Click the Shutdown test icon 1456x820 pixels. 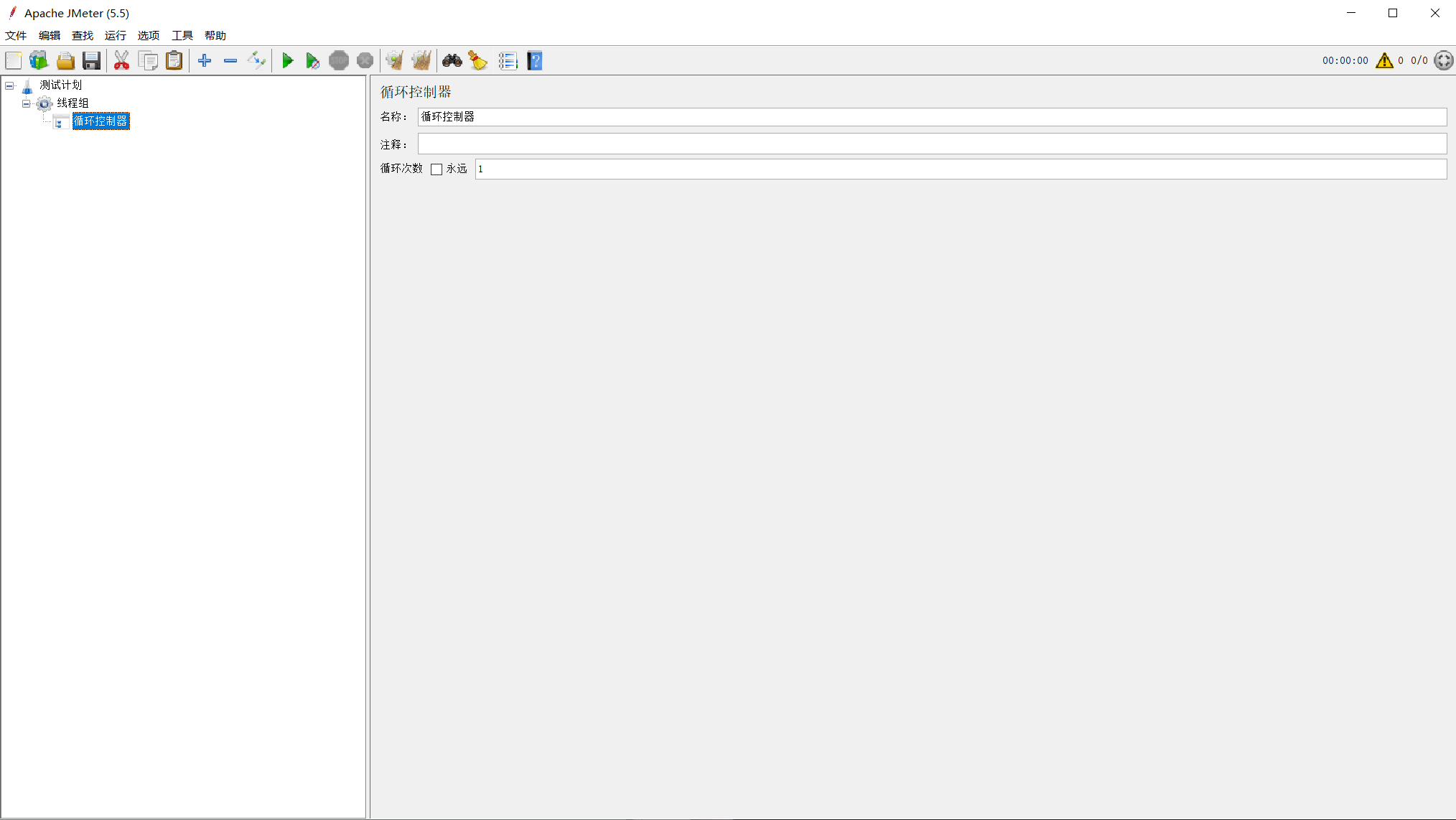tap(365, 61)
